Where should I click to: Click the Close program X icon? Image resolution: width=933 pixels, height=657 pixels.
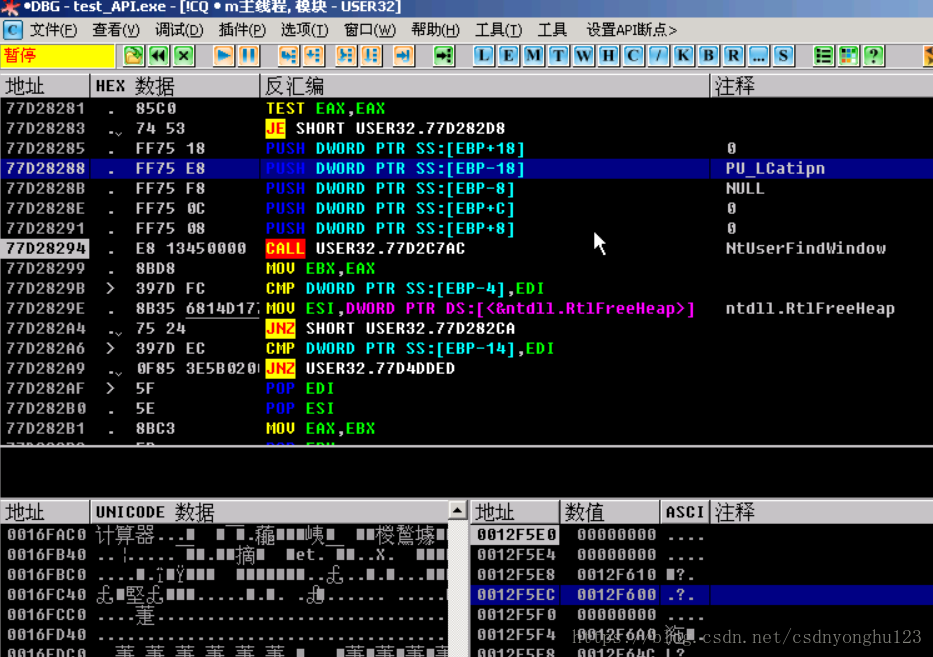pyautogui.click(x=184, y=56)
